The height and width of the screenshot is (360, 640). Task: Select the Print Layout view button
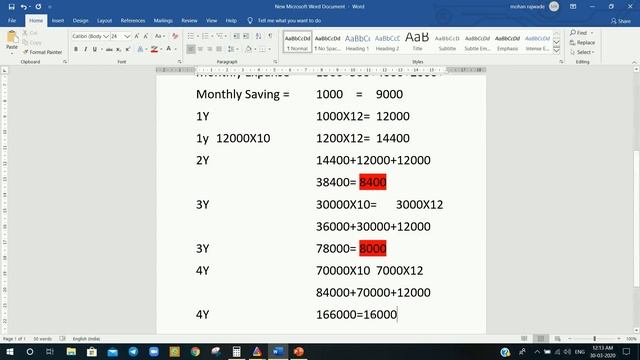coord(541,339)
